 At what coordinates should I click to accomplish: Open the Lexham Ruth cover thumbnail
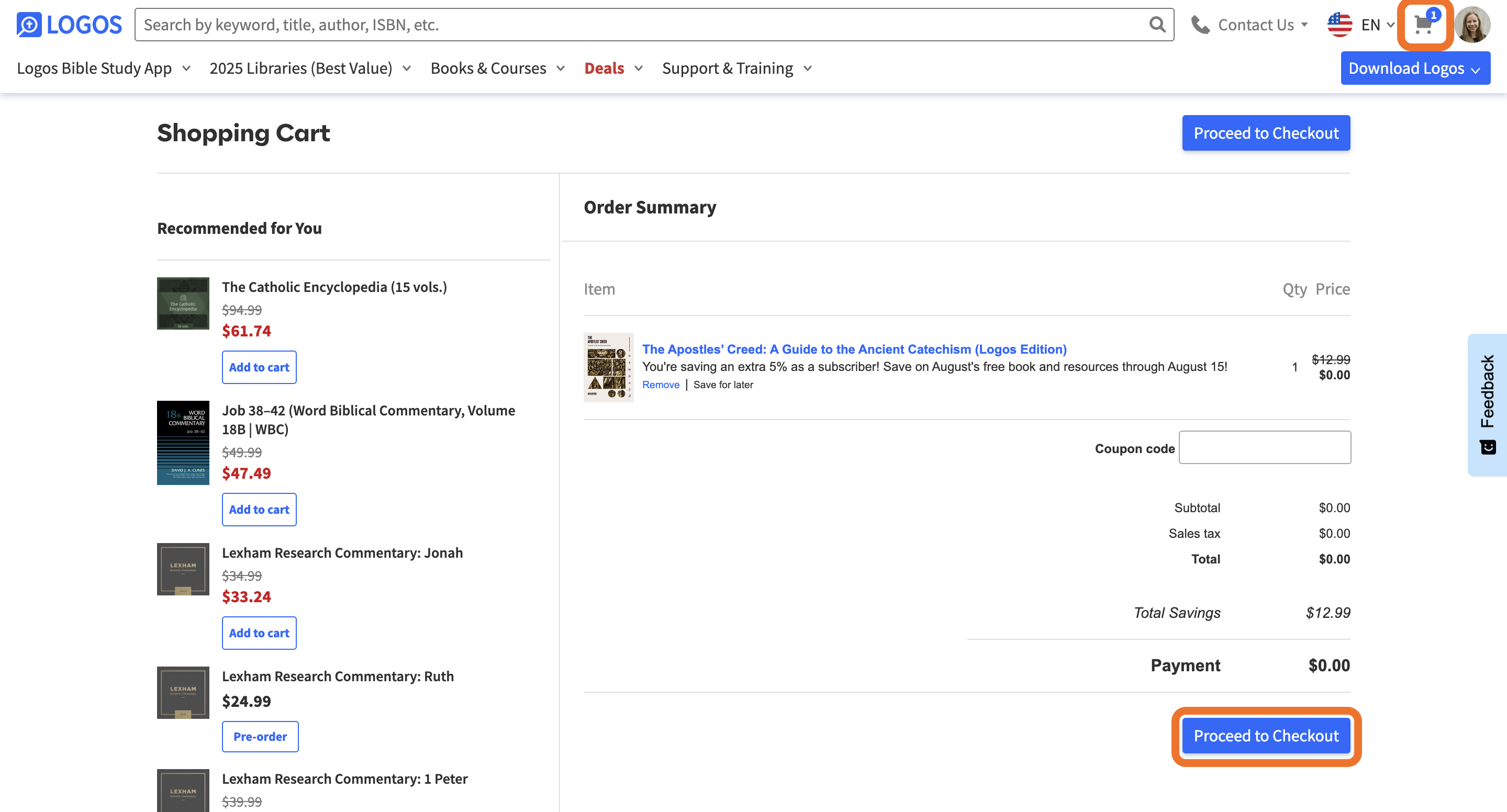(183, 692)
